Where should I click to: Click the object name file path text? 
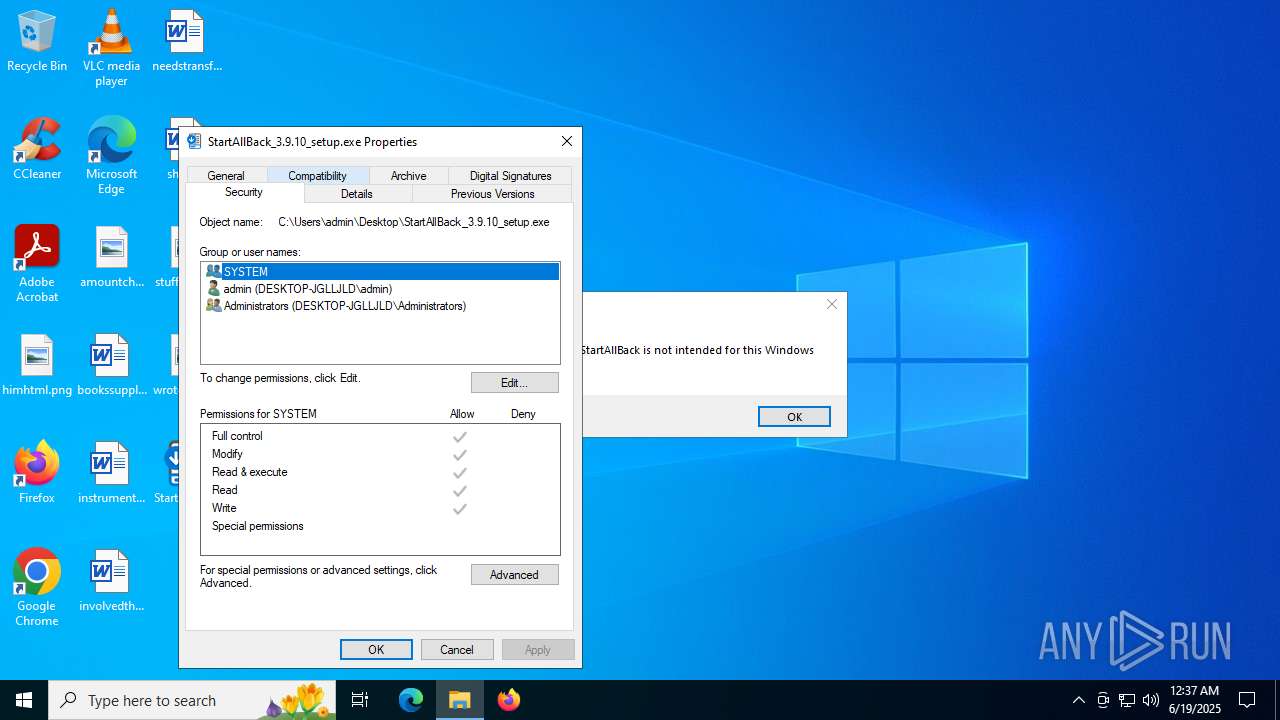point(414,222)
